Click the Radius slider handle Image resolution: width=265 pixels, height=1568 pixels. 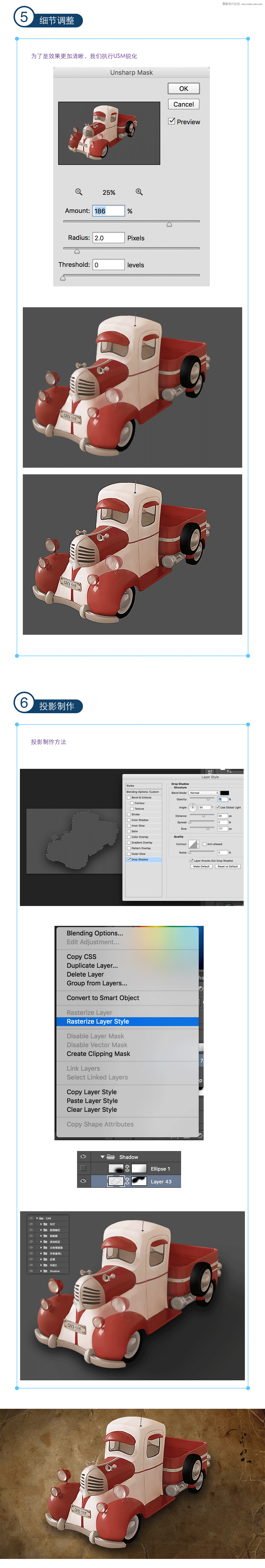77,251
